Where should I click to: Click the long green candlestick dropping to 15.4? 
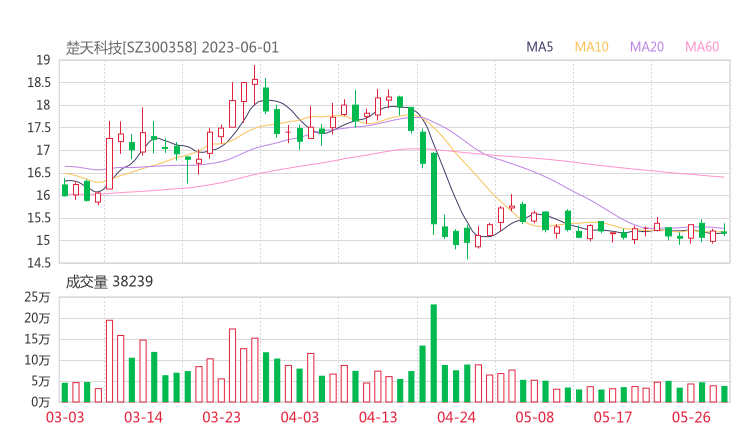(x=434, y=188)
